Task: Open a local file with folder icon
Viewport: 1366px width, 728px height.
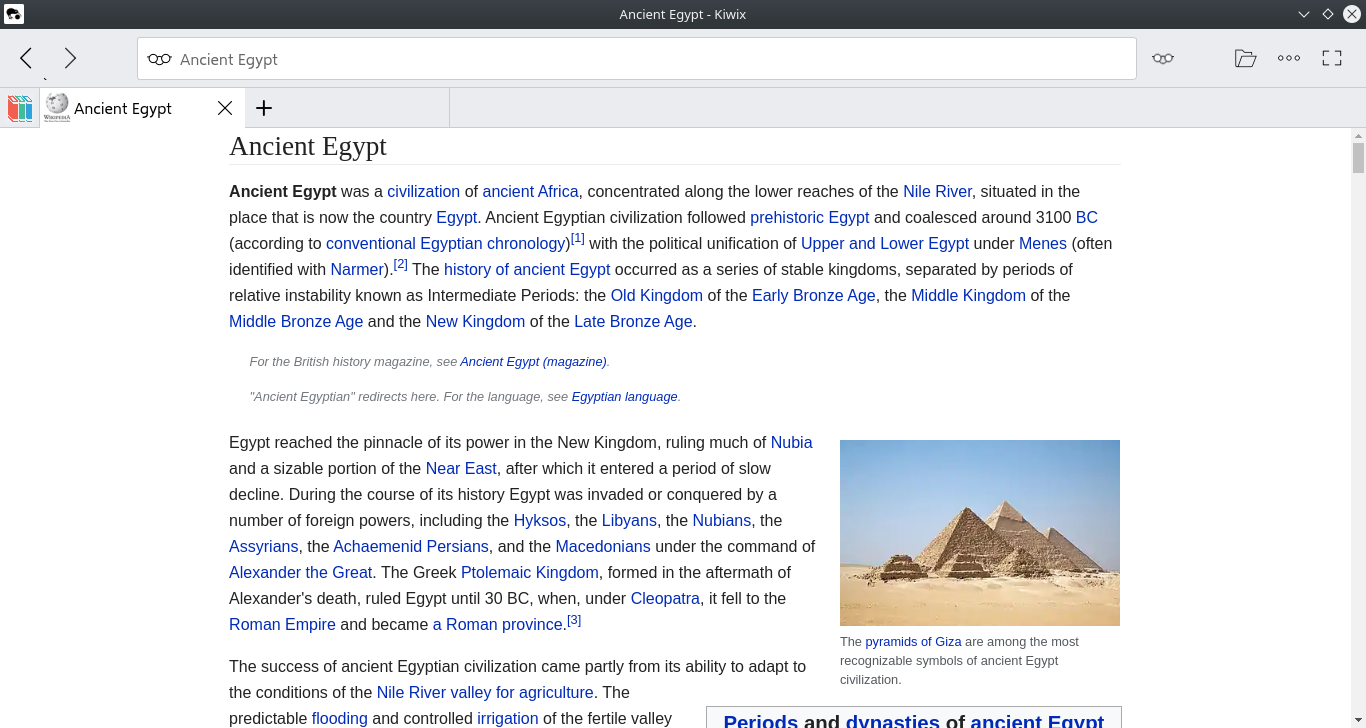Action: (x=1245, y=58)
